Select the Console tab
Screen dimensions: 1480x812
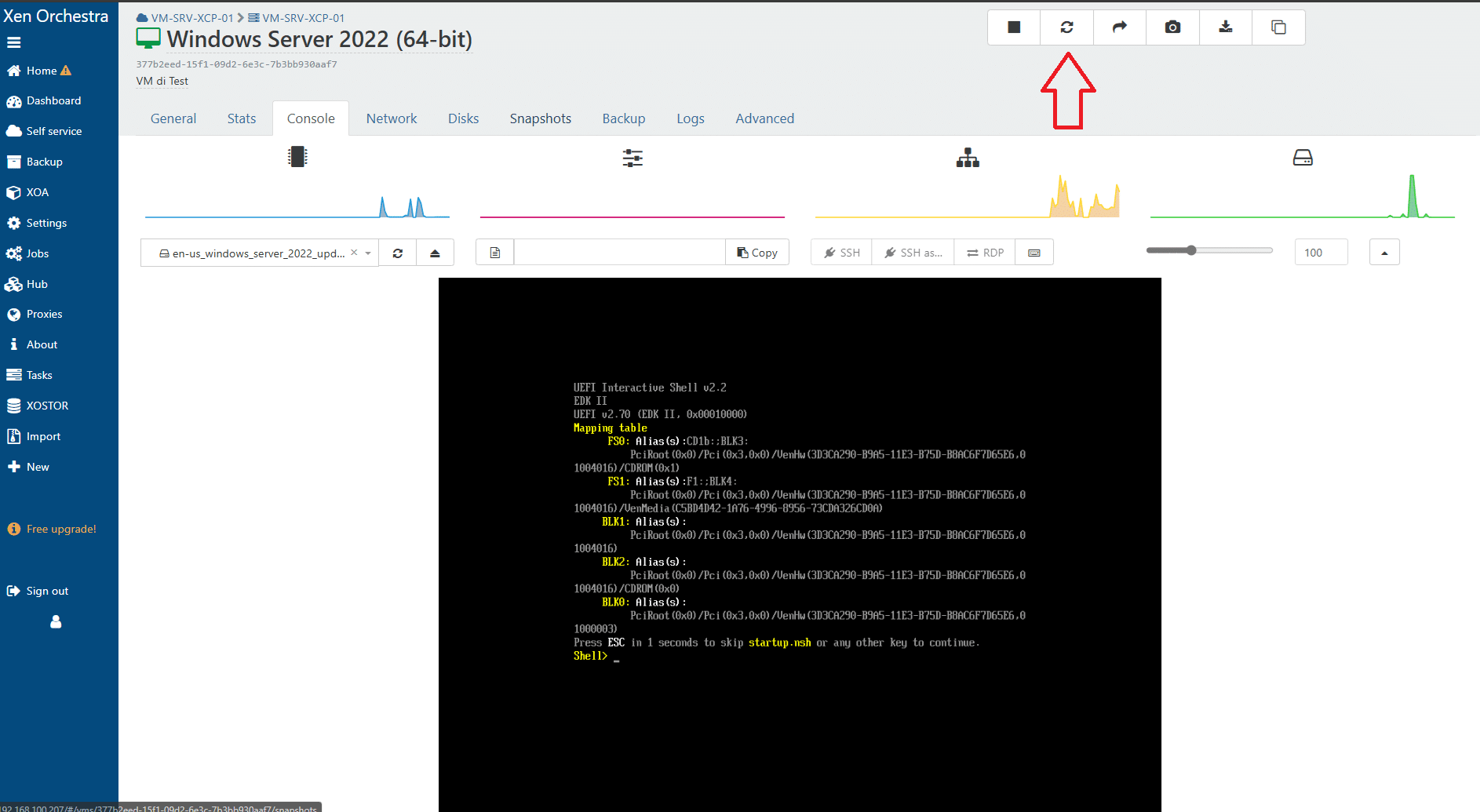pos(311,118)
